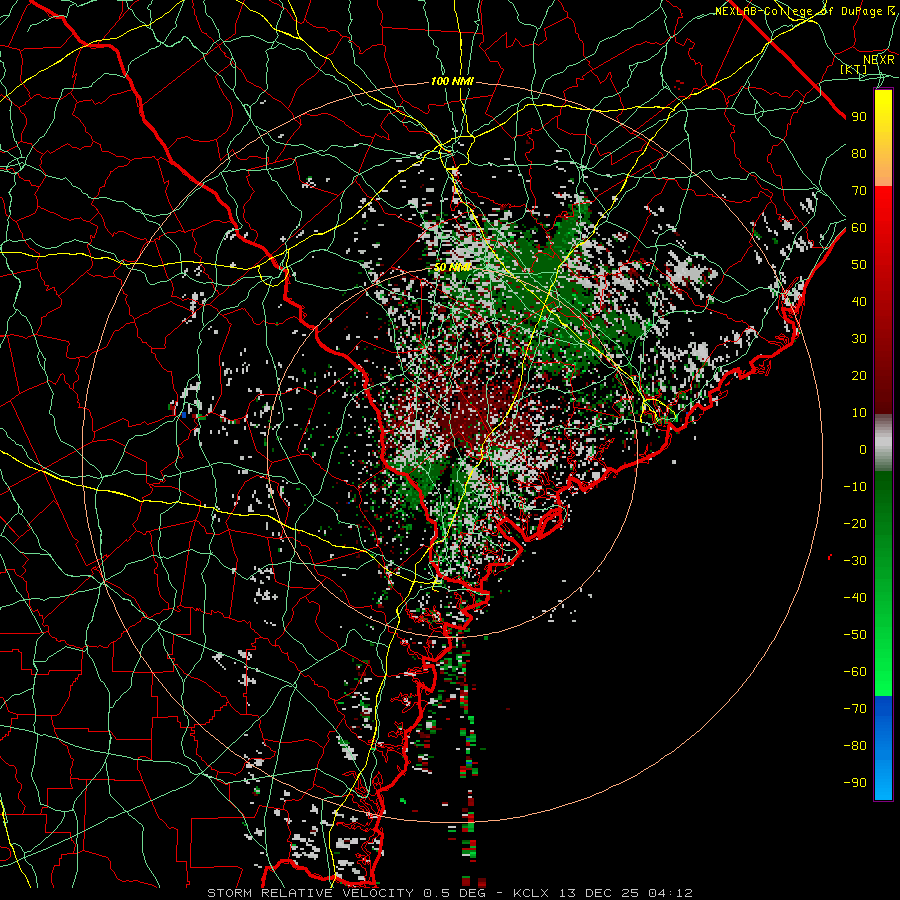Pick the -50 label on the velocity scale
Image resolution: width=900 pixels, height=900 pixels.
(855, 634)
